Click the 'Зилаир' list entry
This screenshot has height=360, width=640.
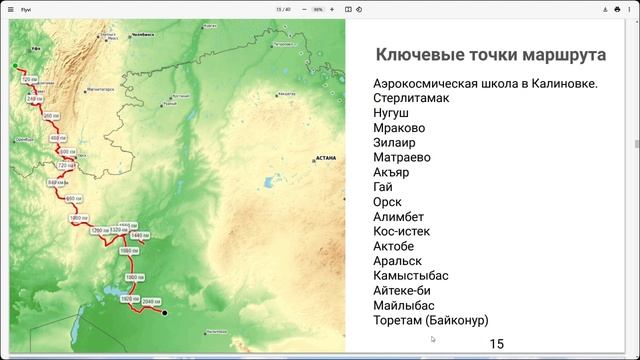coord(394,142)
